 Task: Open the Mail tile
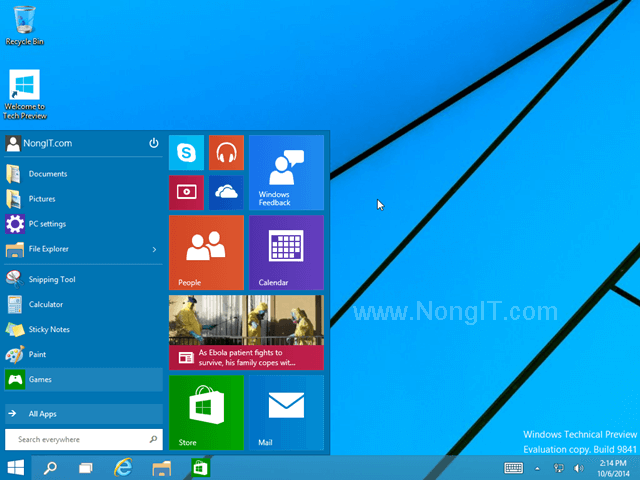(286, 413)
